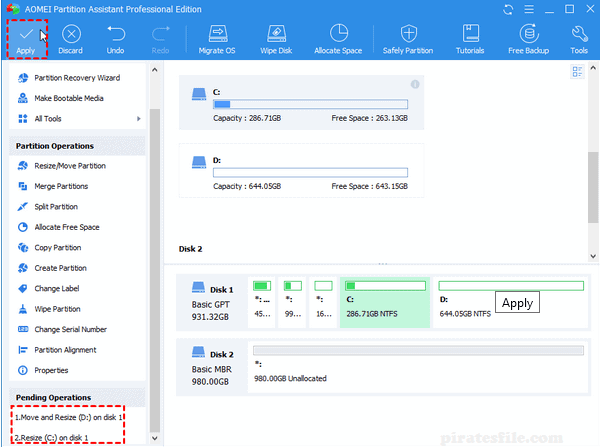The image size is (600, 447).
Task: Select Disk 1 Basic GPT header
Action: coord(212,302)
